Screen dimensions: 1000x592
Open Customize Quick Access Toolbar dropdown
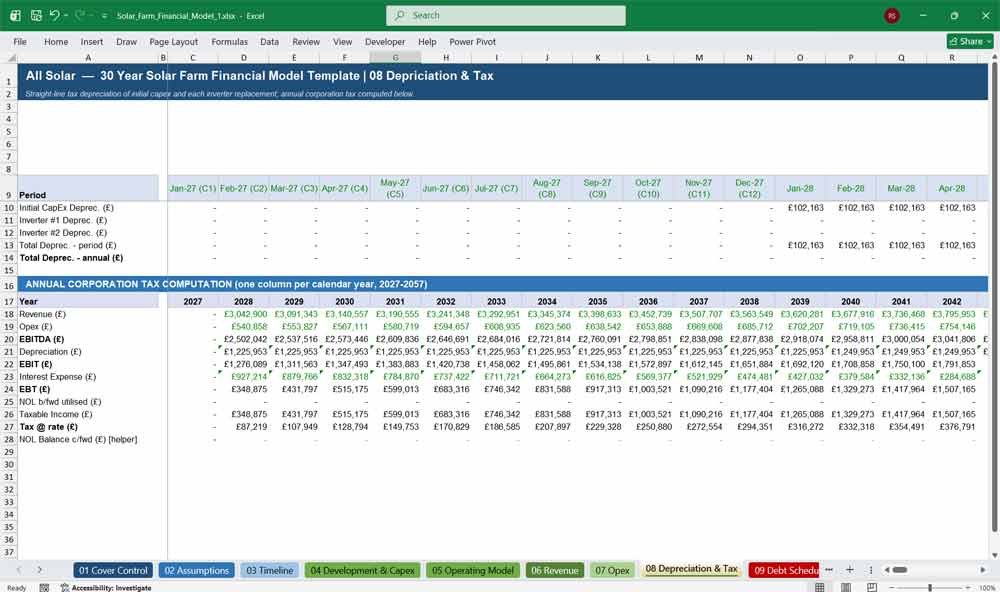[104, 16]
